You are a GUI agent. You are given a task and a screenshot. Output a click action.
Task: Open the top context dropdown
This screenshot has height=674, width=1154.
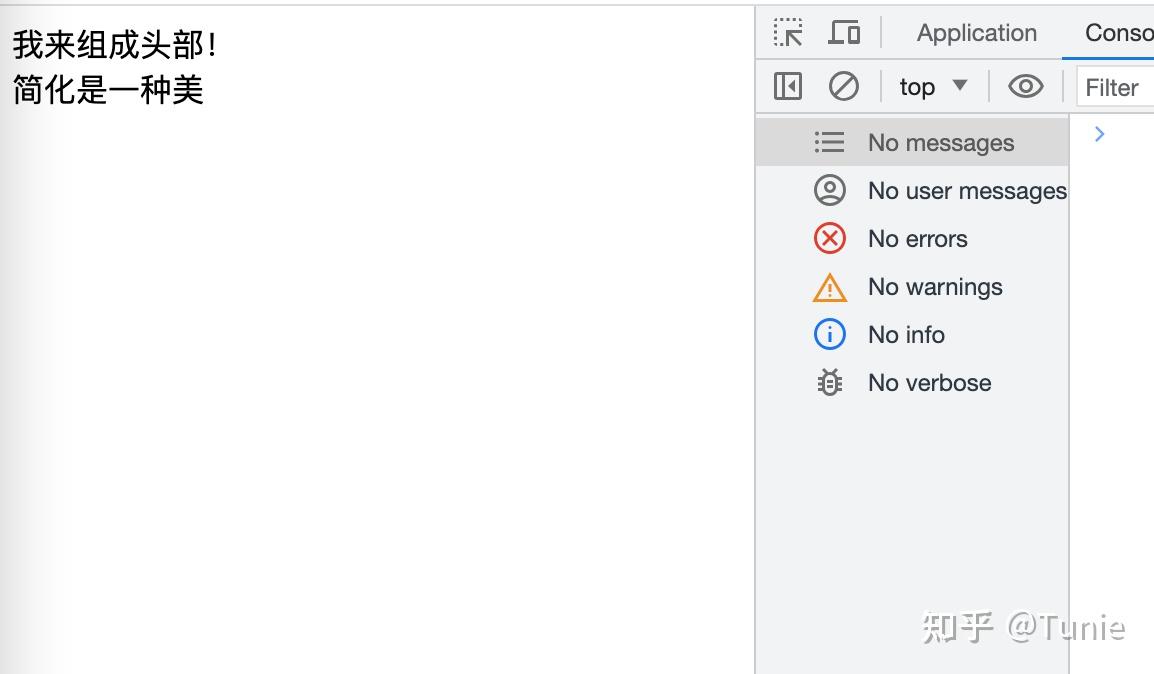click(x=933, y=87)
